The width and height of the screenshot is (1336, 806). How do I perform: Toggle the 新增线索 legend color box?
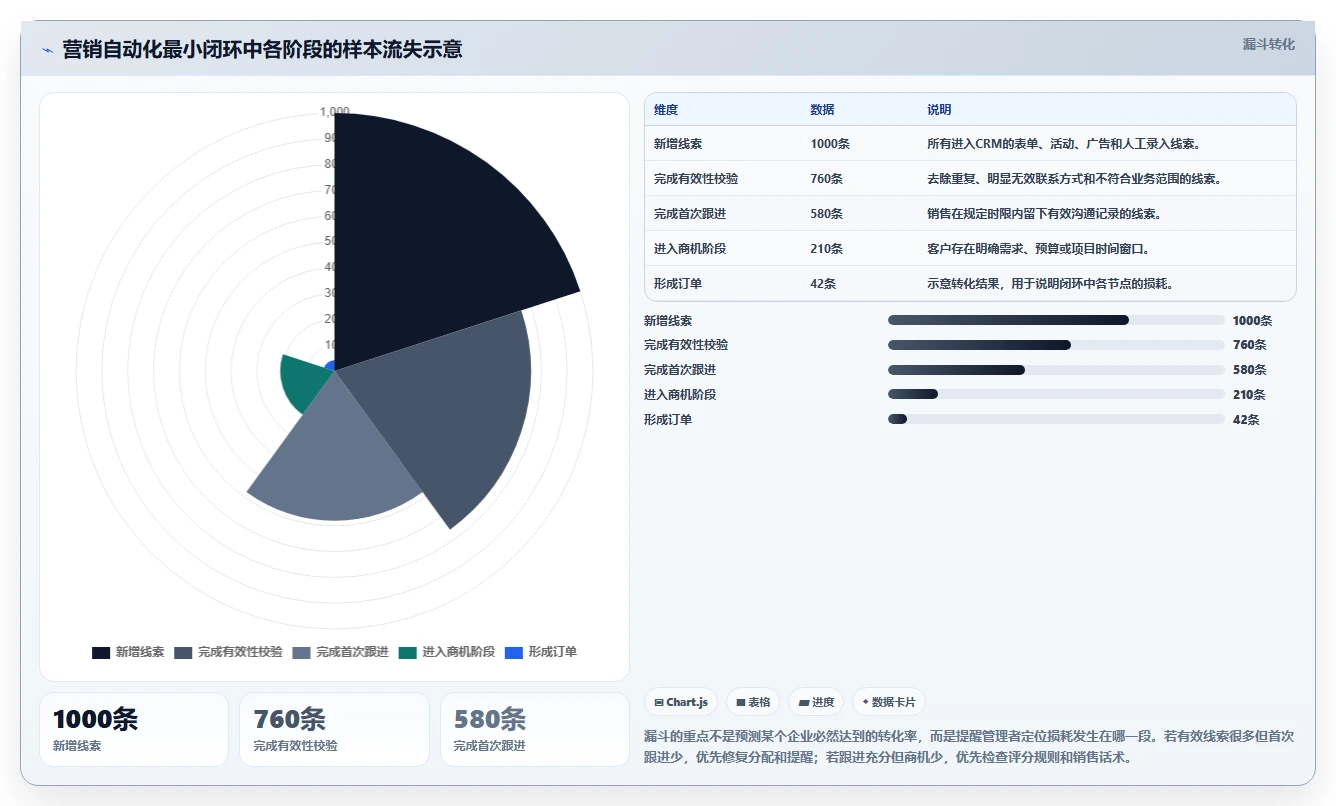101,652
